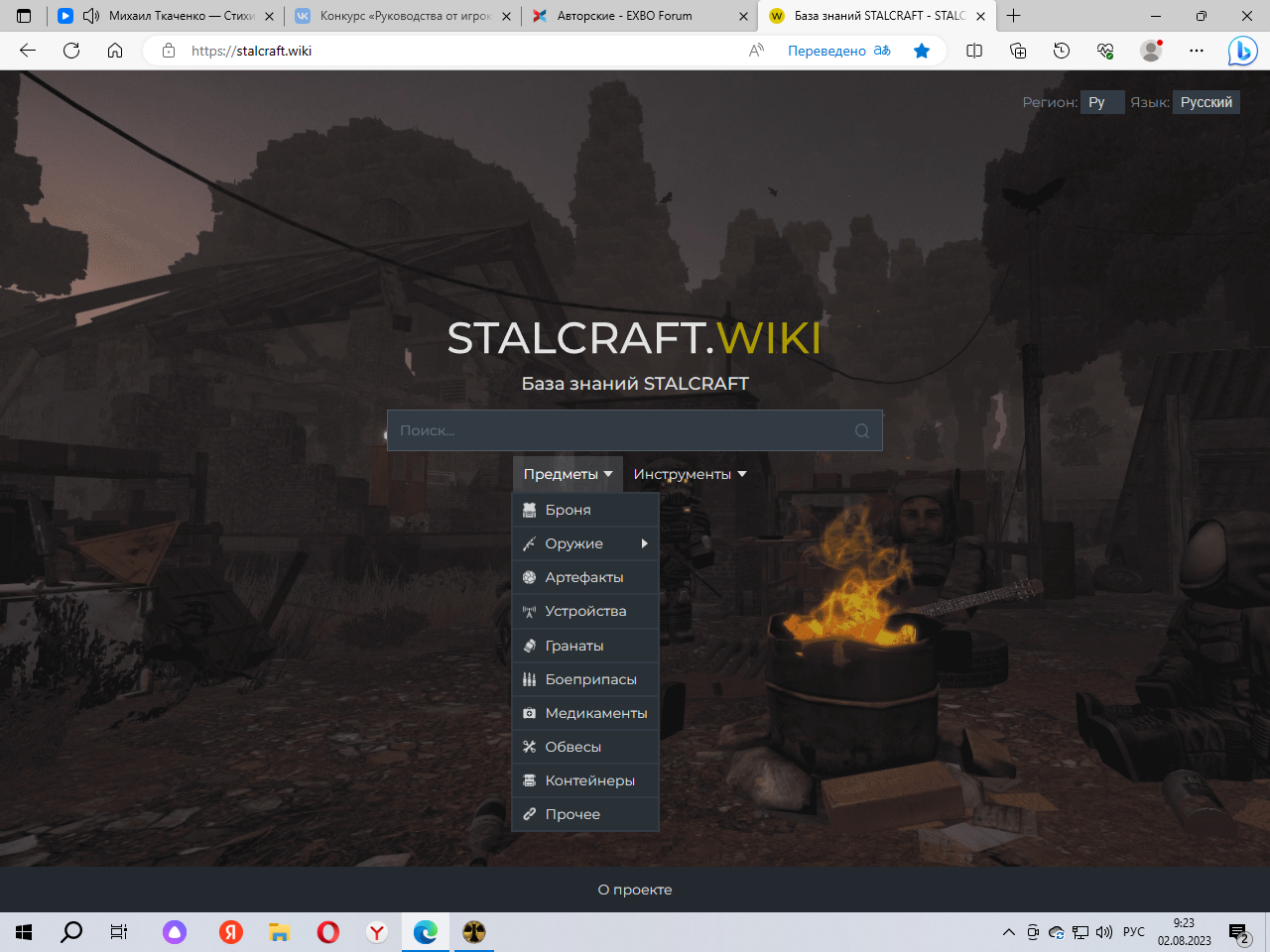
Task: Open the Windows Start menu
Action: pyautogui.click(x=24, y=932)
